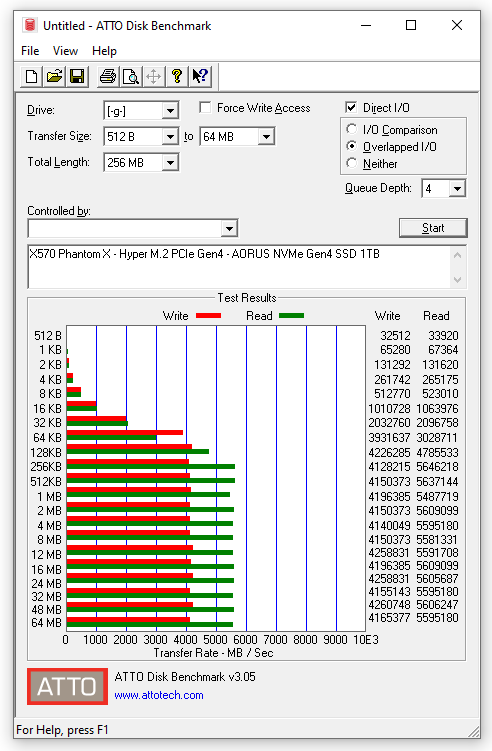This screenshot has height=751, width=492.
Task: Click the ATTO logo image
Action: tap(68, 686)
